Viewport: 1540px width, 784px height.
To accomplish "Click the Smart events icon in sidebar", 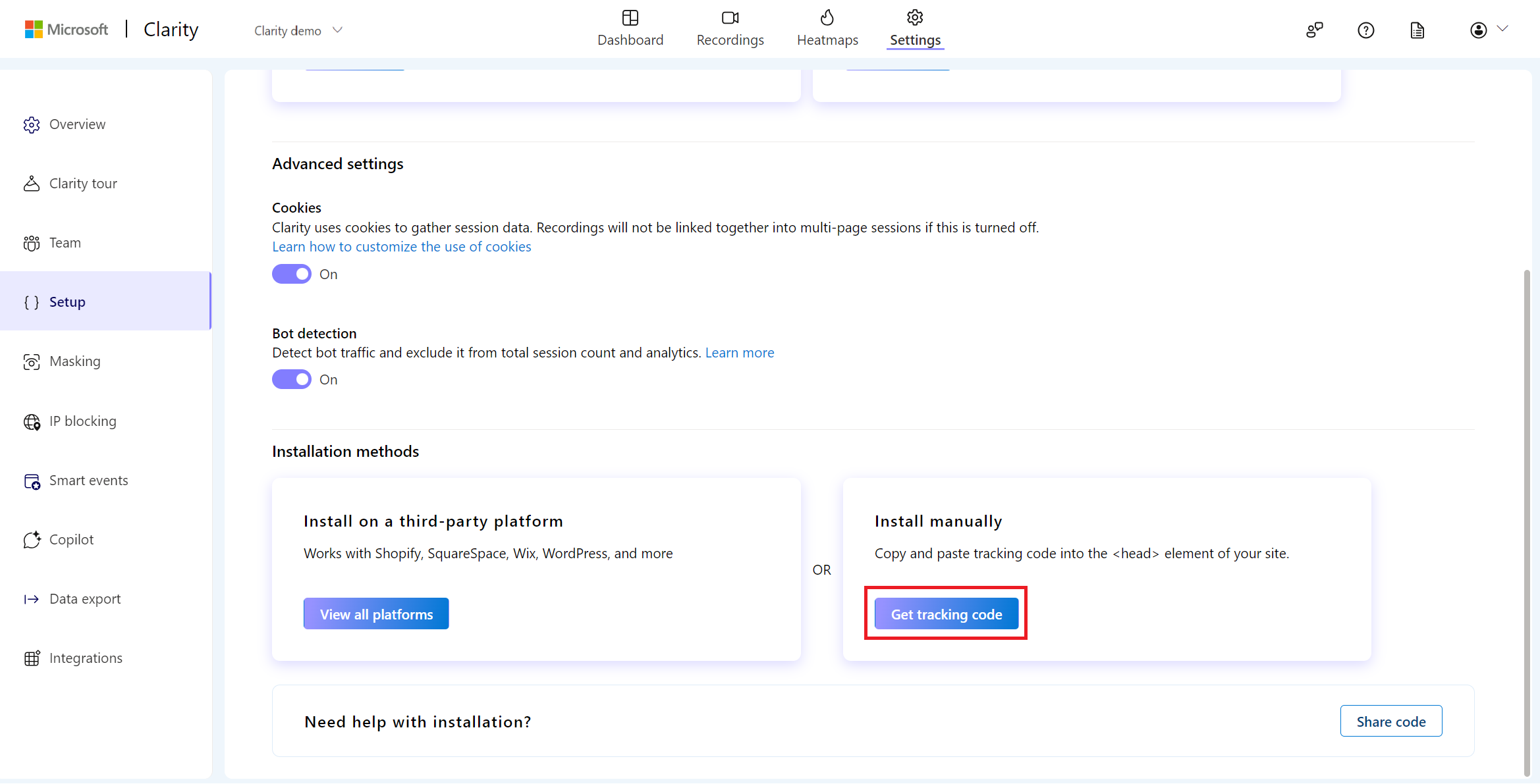I will coord(32,480).
